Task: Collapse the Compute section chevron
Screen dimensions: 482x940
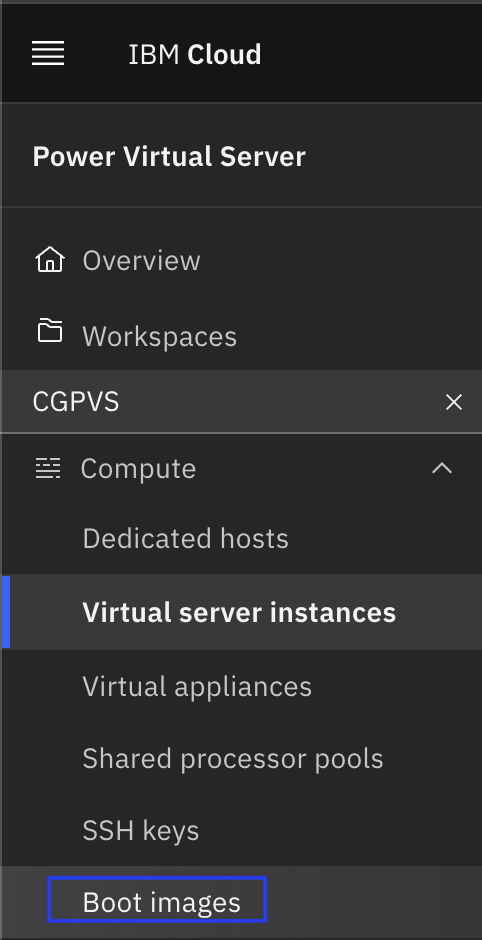Action: (442, 468)
